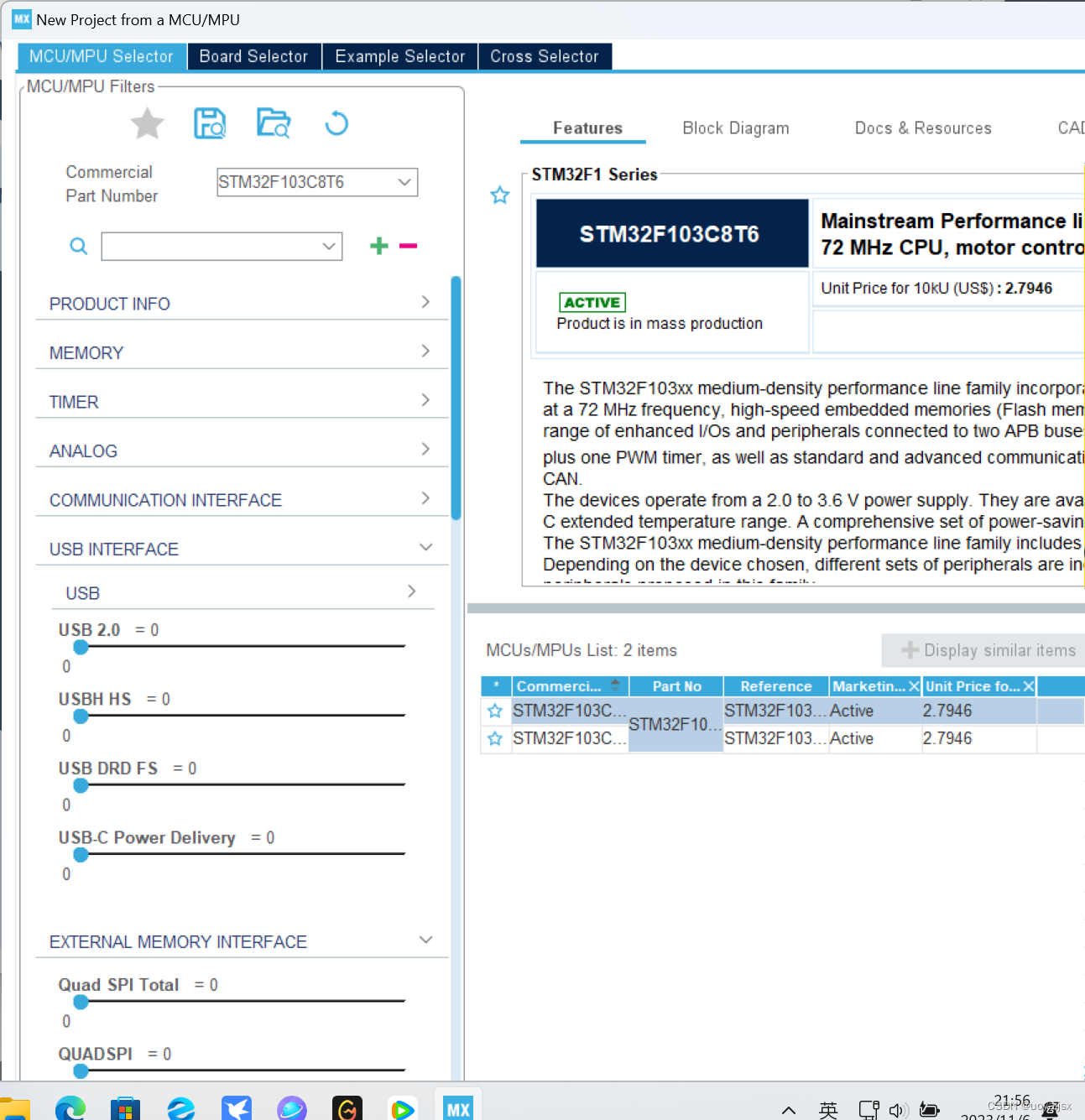The image size is (1085, 1120).
Task: Click the highlighted first row's Active status cell
Action: pos(874,711)
